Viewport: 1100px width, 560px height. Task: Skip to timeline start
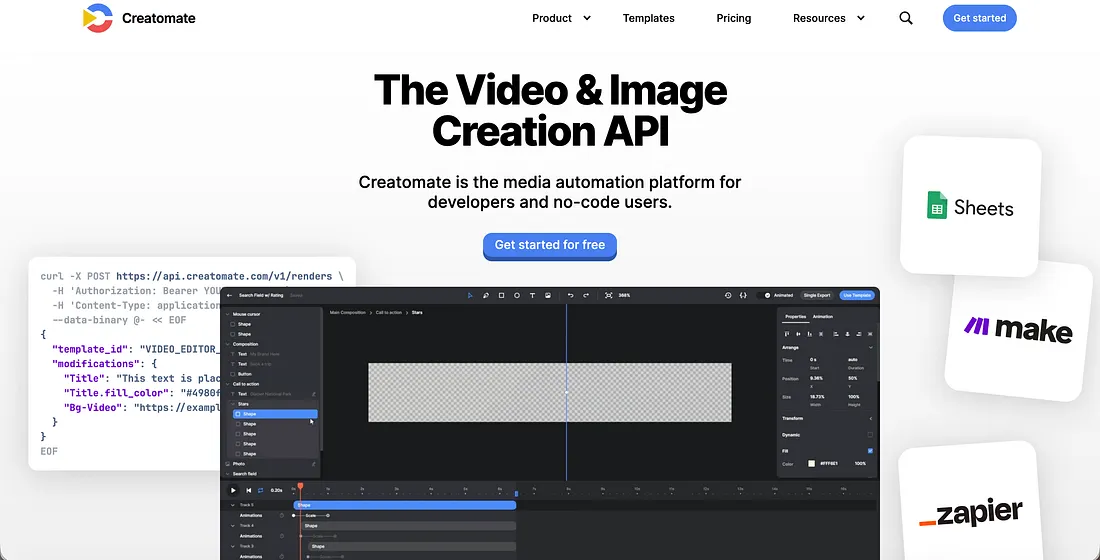click(248, 490)
